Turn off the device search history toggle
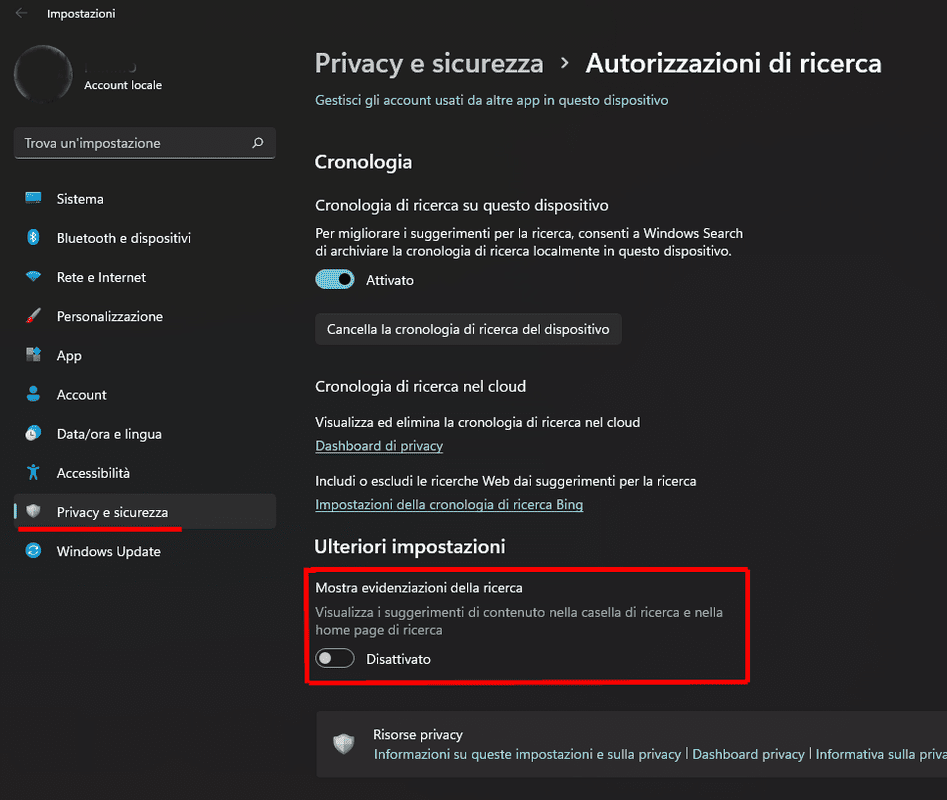 click(335, 280)
